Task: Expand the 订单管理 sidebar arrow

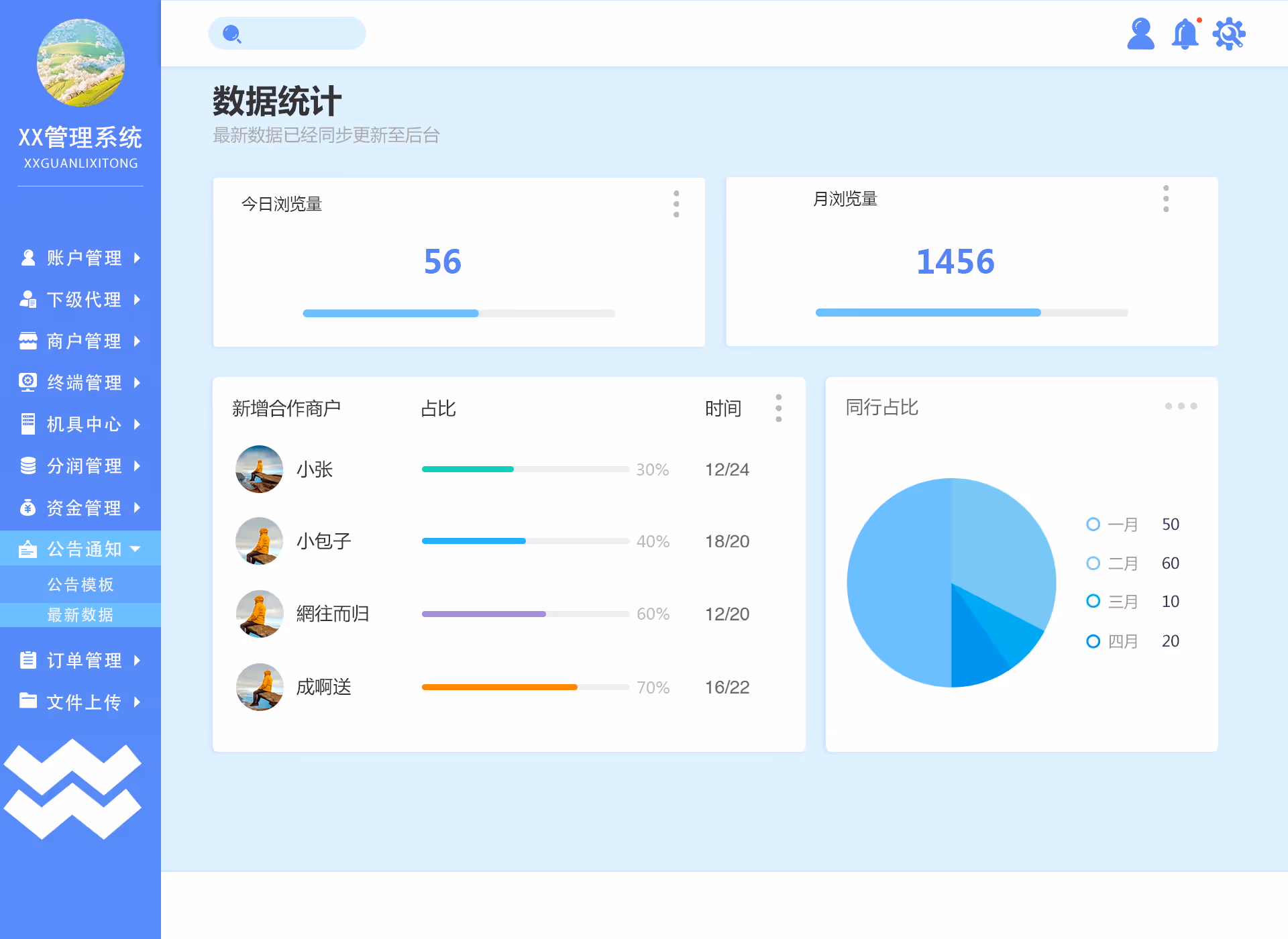Action: click(x=138, y=661)
